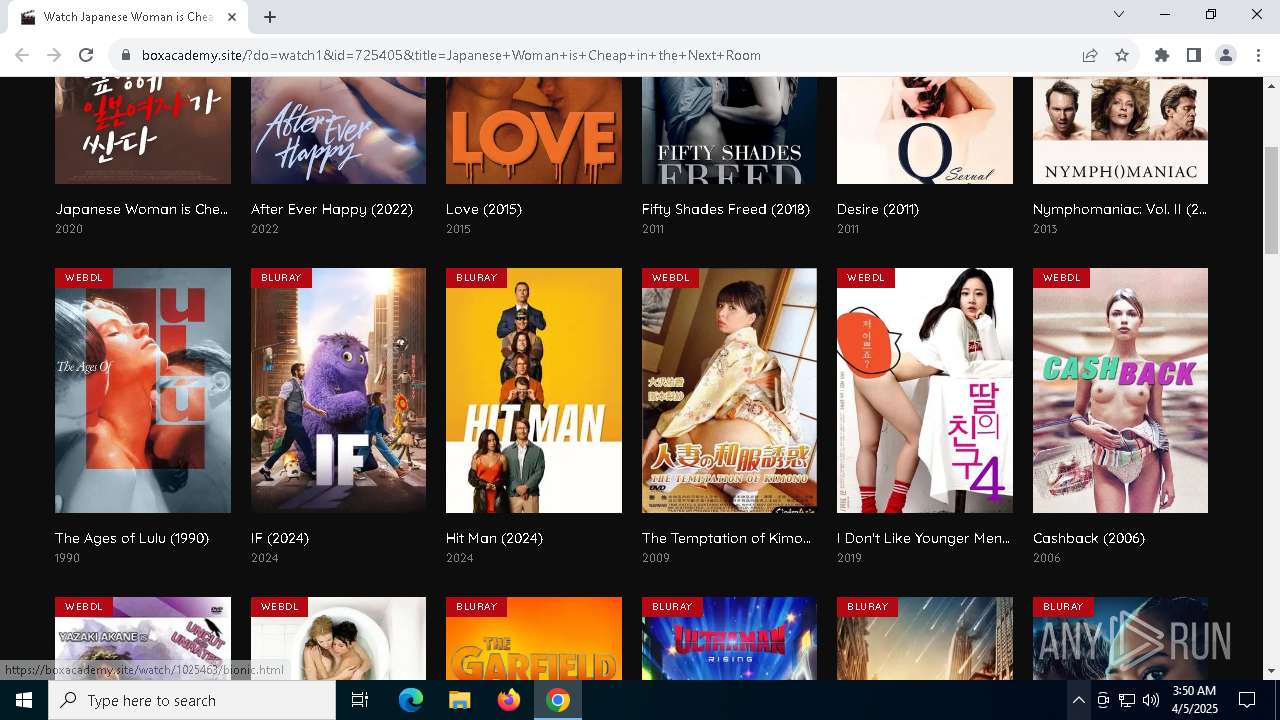Open the IF (2024) poster
Image resolution: width=1280 pixels, height=720 pixels.
coord(338,390)
